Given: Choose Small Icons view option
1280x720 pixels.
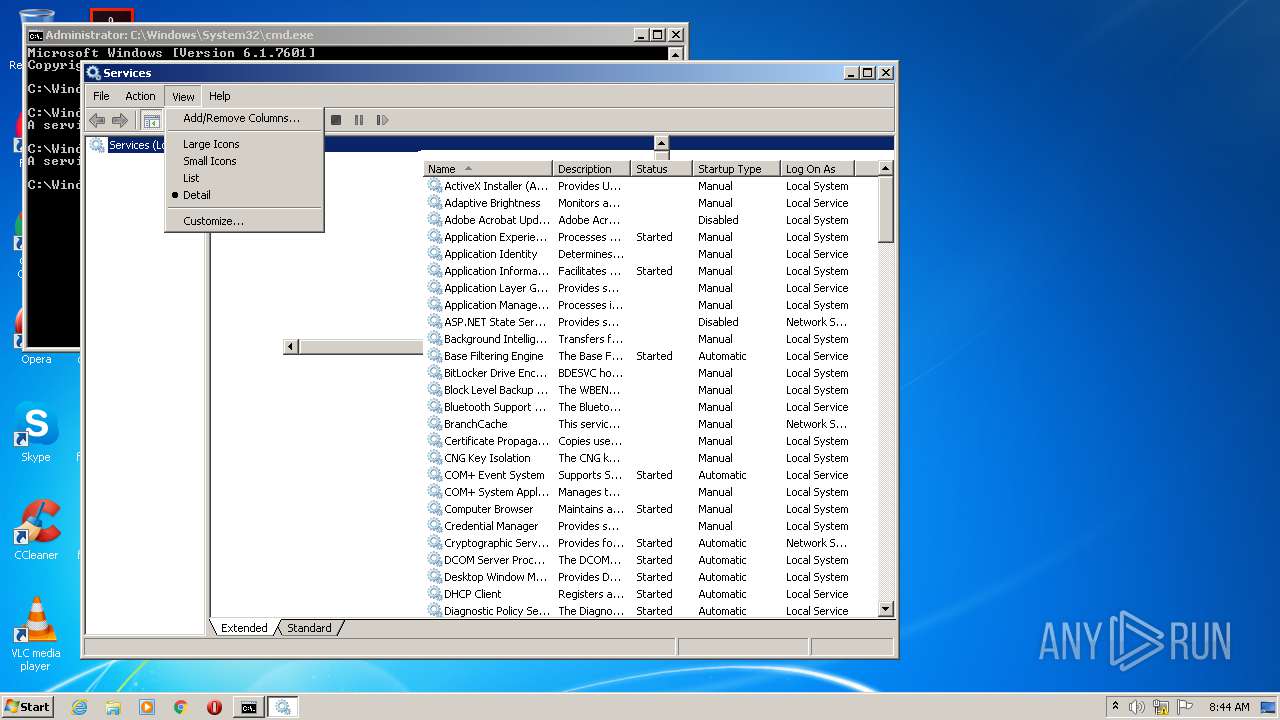Looking at the screenshot, I should click(x=244, y=161).
